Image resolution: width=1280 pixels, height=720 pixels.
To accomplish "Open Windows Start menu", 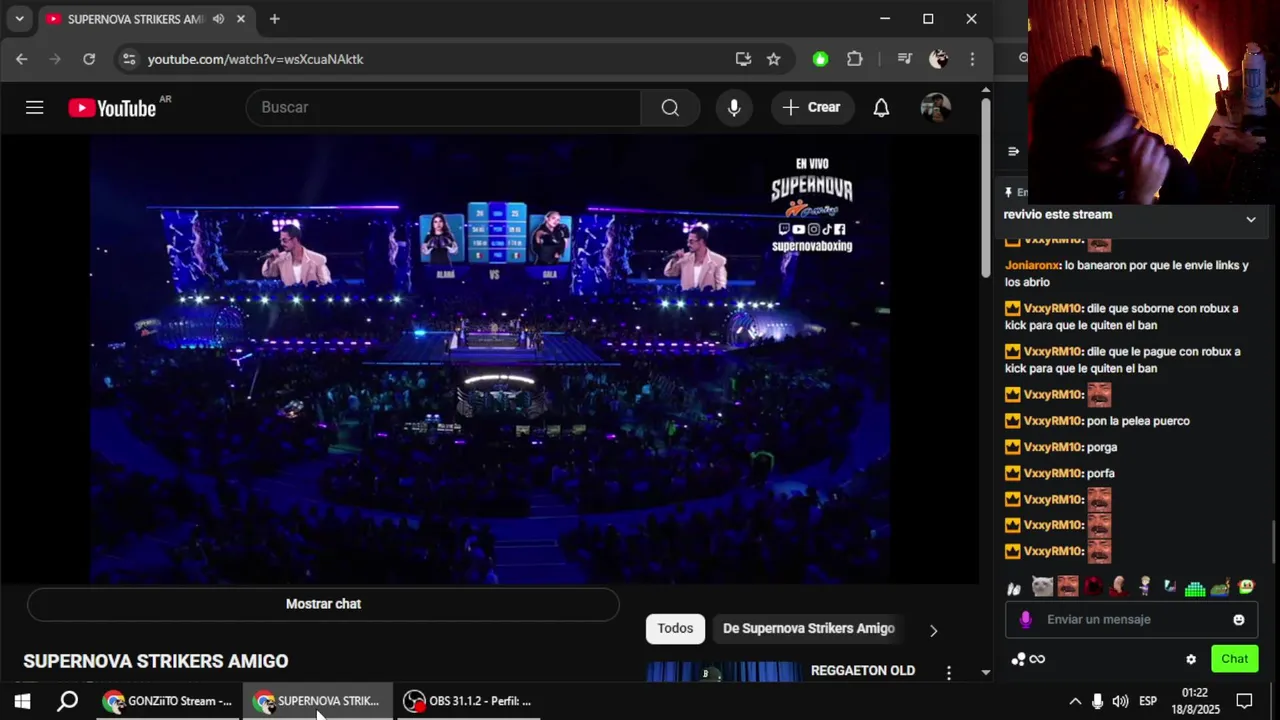I will click(x=22, y=701).
